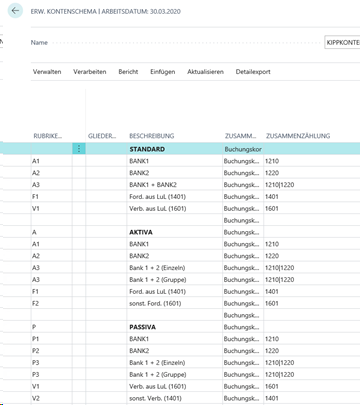Select the PASSIVA description cell

point(175,327)
